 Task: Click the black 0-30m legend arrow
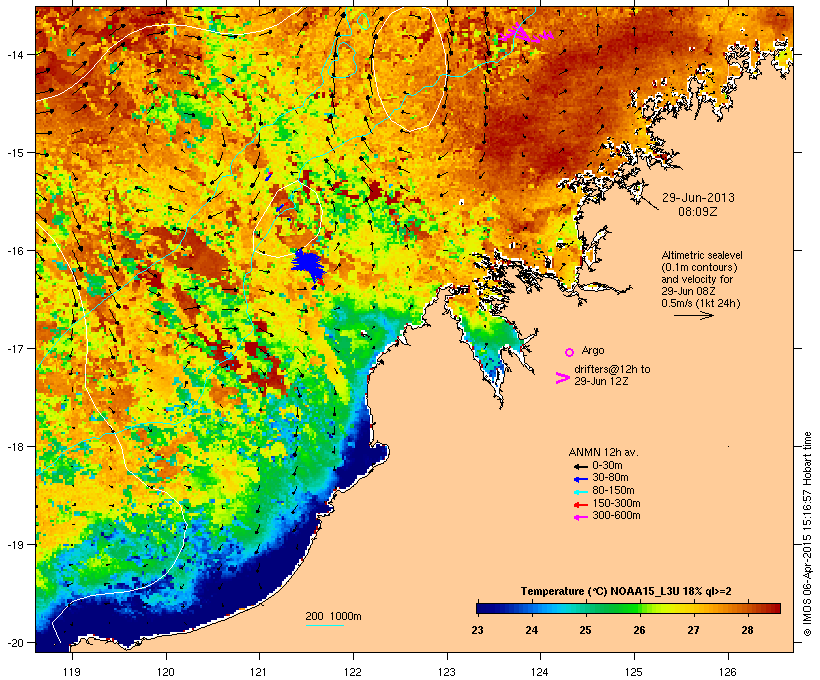click(x=580, y=466)
